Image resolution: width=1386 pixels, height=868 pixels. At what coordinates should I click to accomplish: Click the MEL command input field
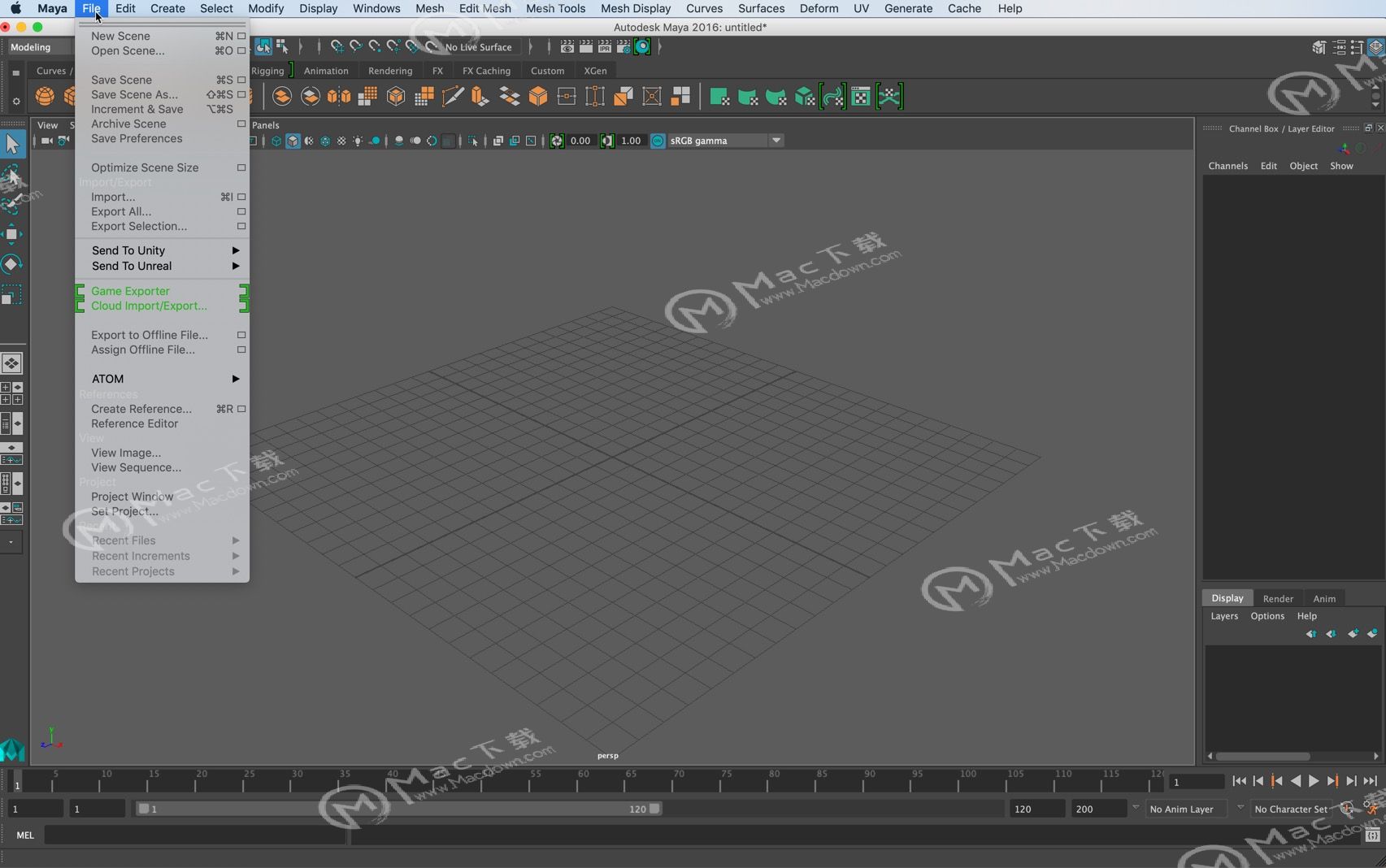195,835
